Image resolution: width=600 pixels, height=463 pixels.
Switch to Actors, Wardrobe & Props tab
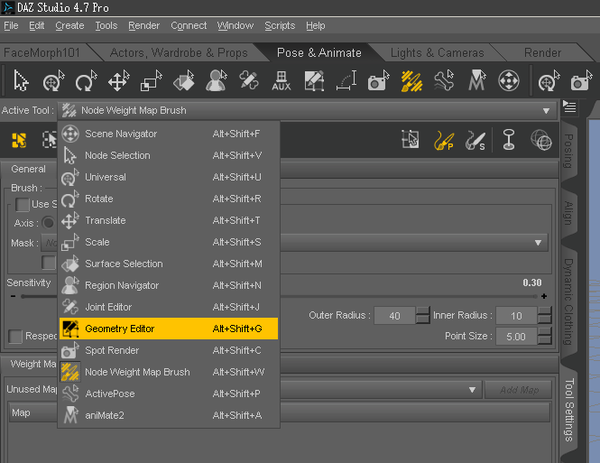tap(179, 52)
